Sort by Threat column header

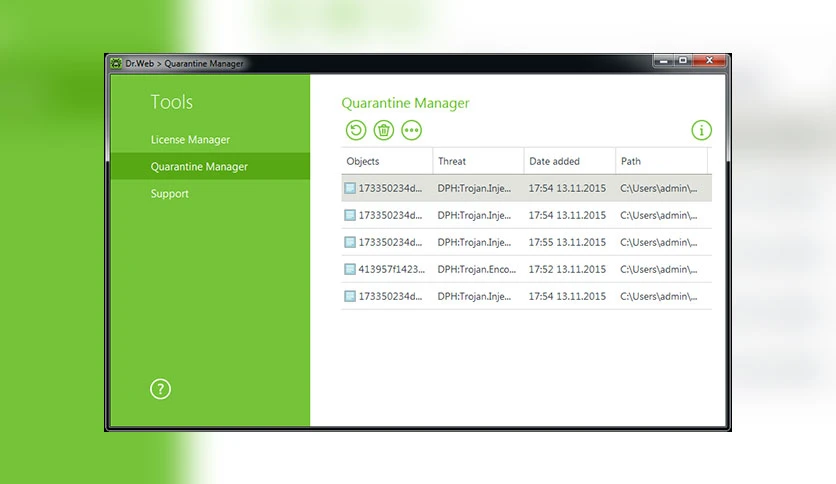click(x=478, y=161)
